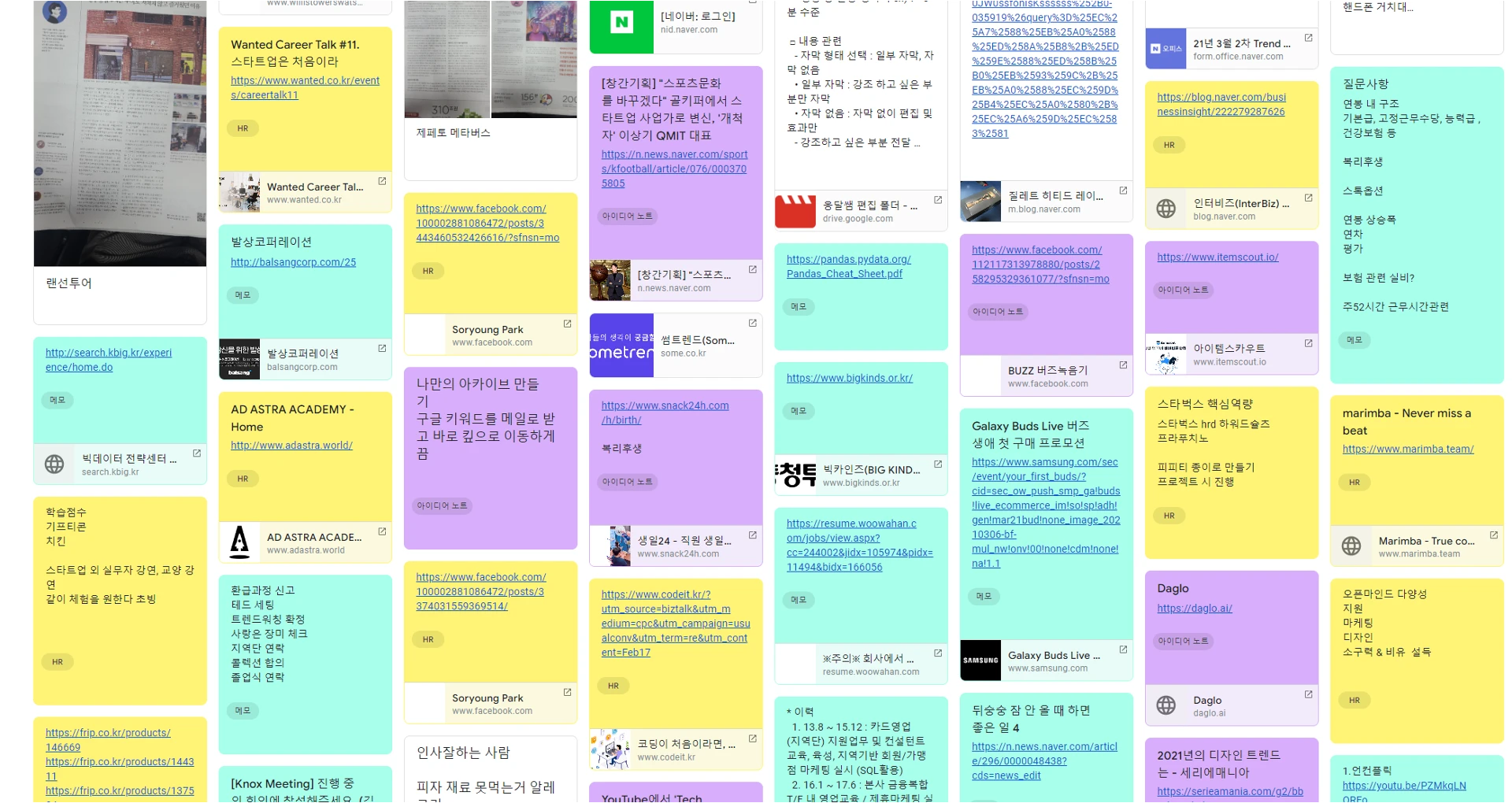
Task: Open external link icon on Daglo preview
Action: click(1308, 694)
